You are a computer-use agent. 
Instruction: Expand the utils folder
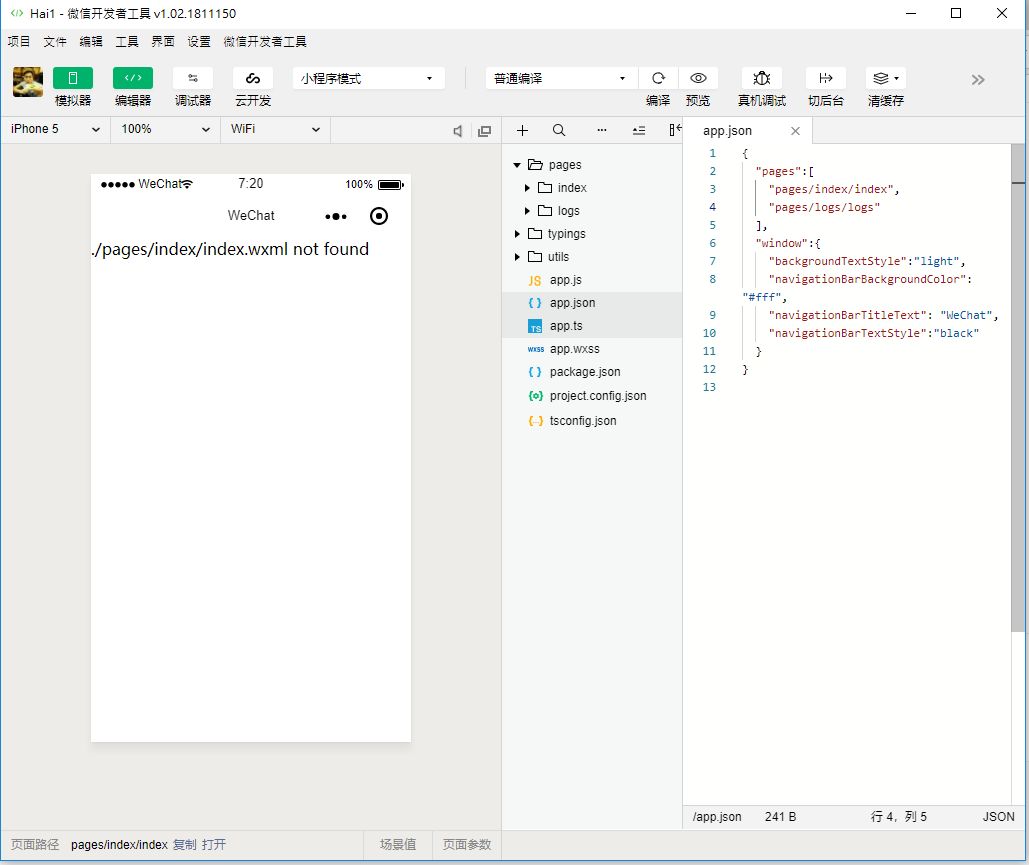pos(517,257)
